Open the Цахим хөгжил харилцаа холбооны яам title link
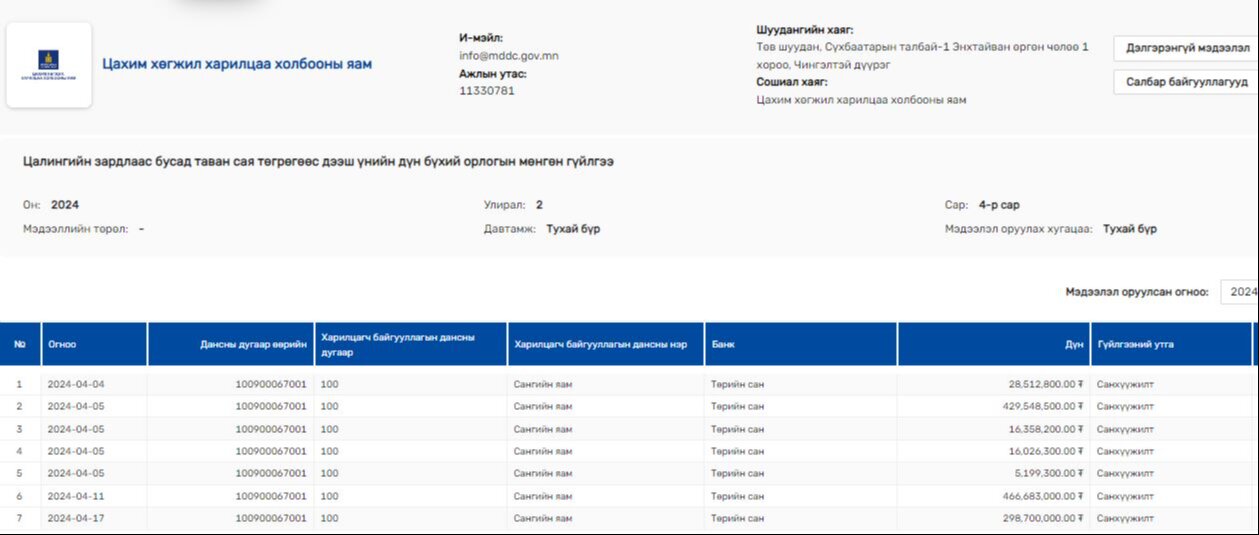 [237, 64]
